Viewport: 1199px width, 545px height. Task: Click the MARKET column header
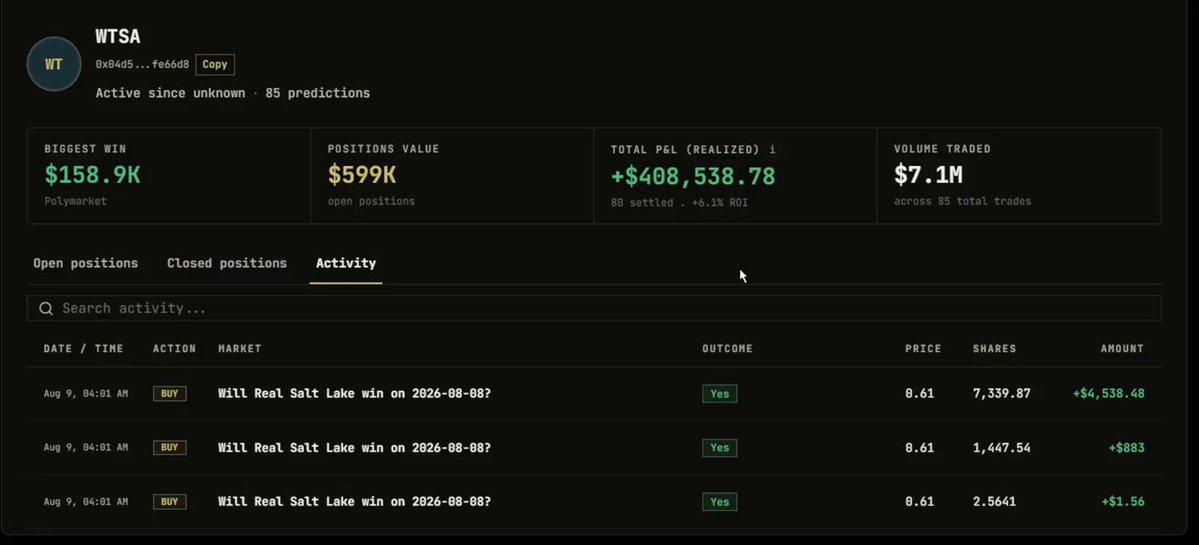click(239, 349)
